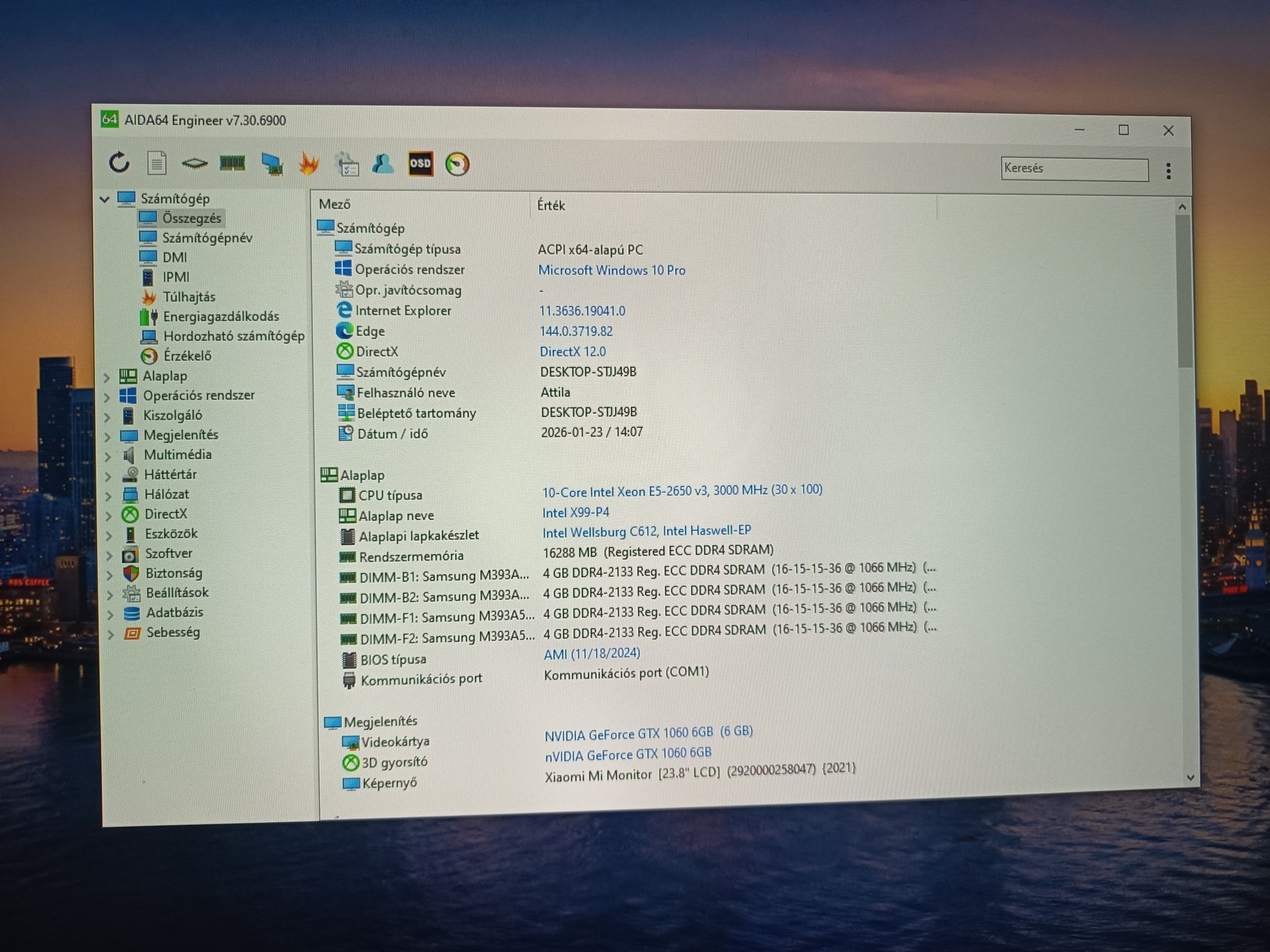The width and height of the screenshot is (1270, 952).
Task: Select the DIMM-B1 Samsung memory row
Action: (637, 572)
